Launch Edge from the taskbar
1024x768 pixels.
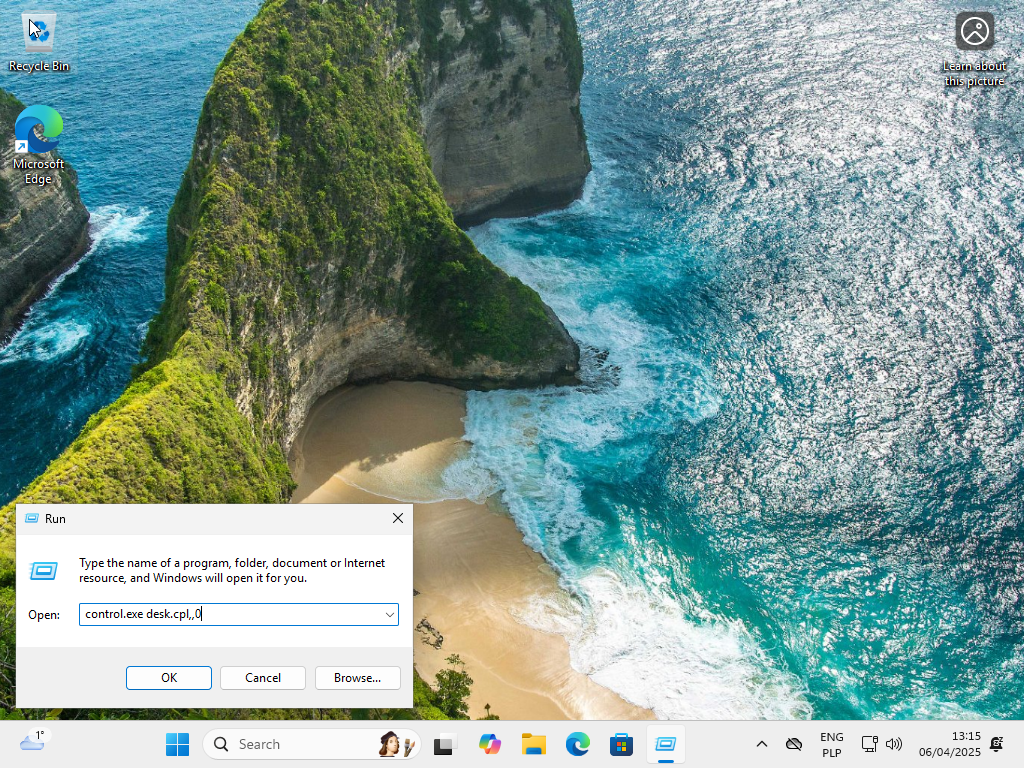coord(577,744)
